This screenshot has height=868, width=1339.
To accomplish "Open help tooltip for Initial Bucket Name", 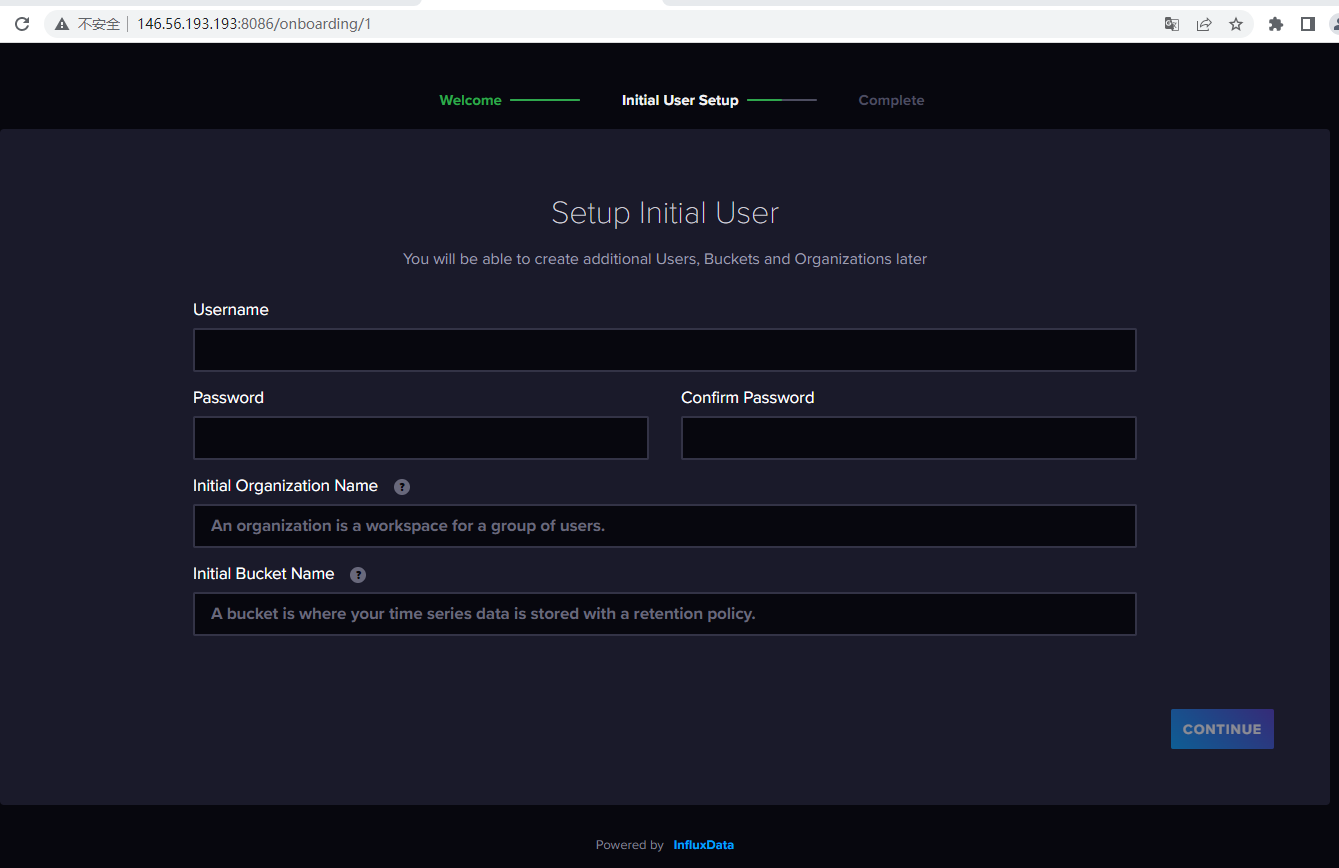I will tap(358, 575).
